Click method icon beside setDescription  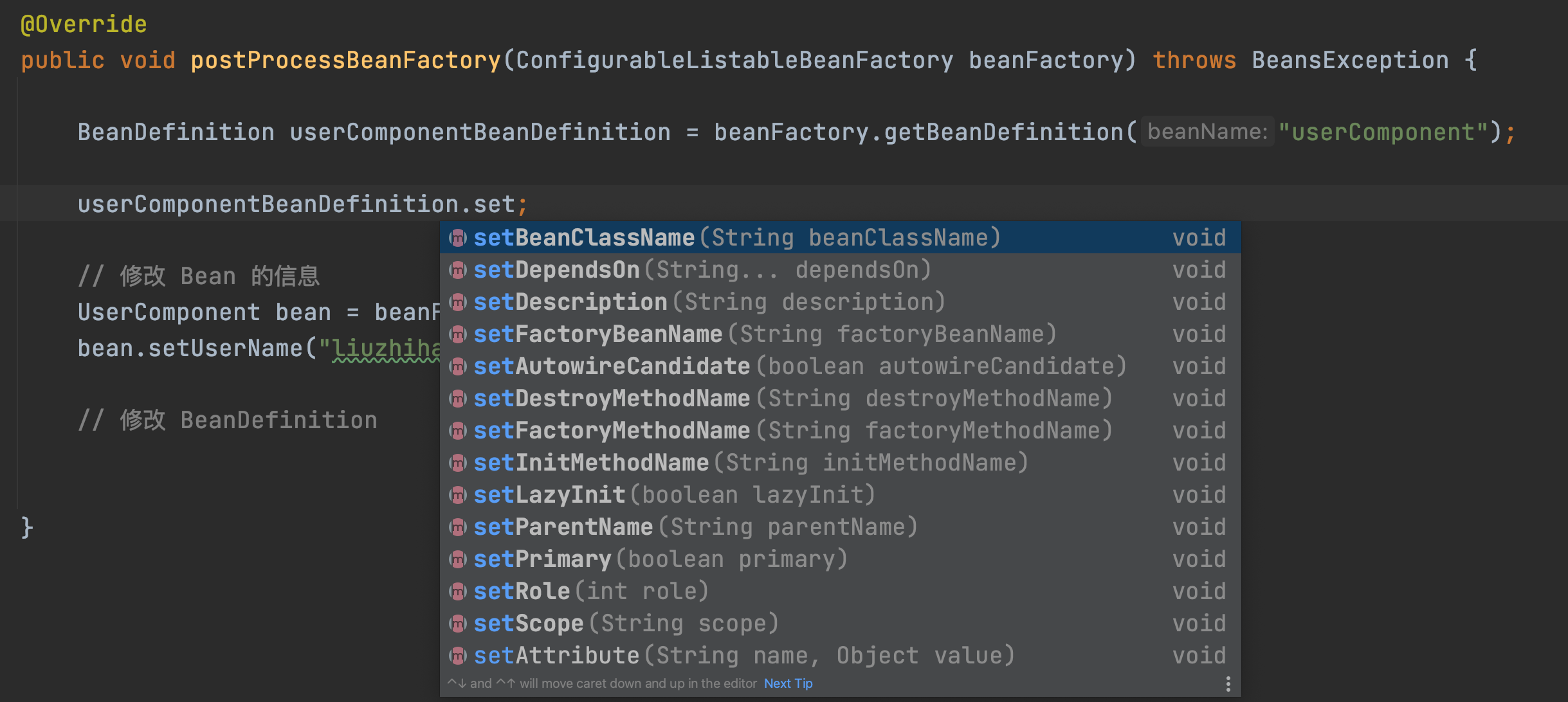coord(457,302)
